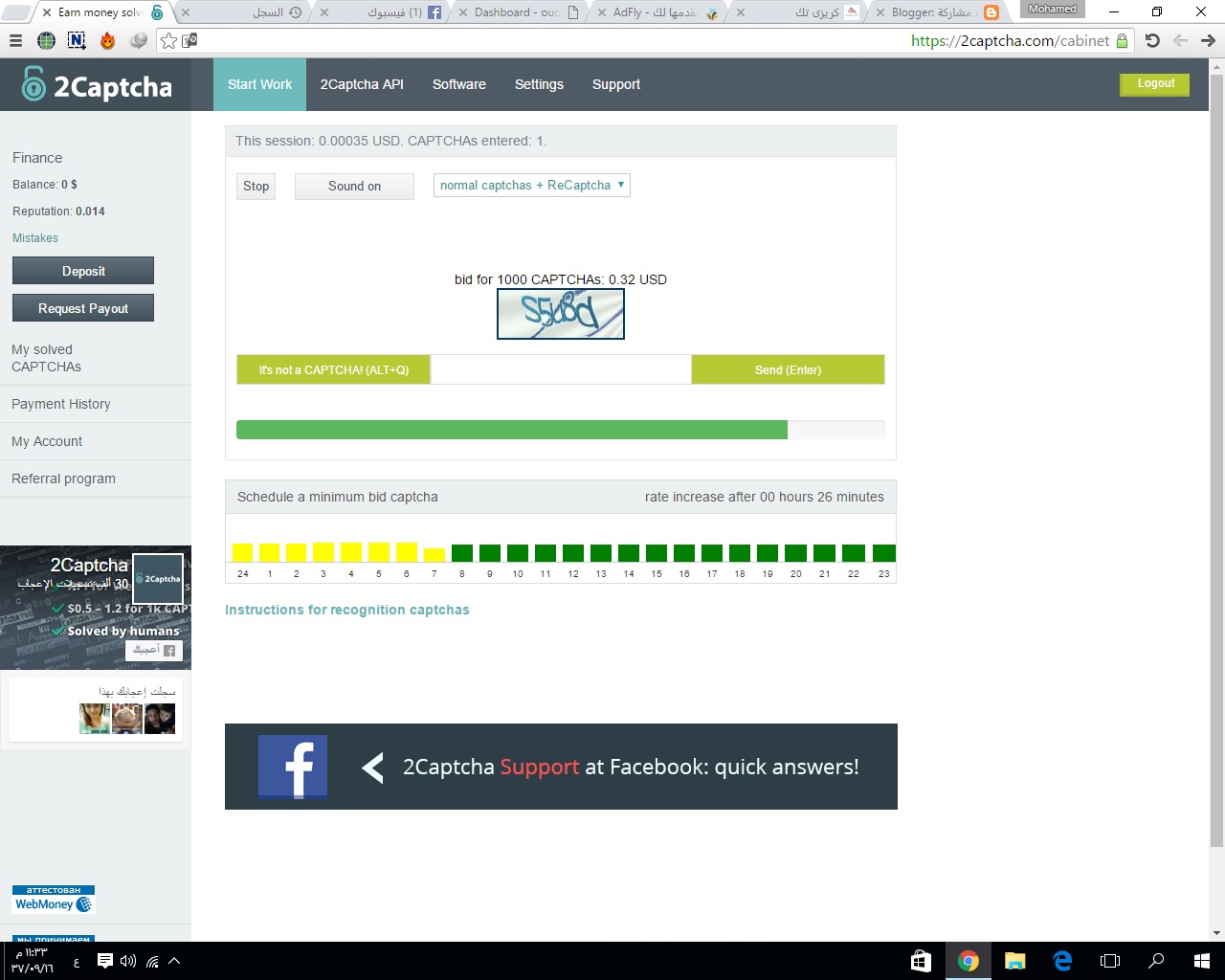Click the yellow schedule bar for hour 3
The width and height of the screenshot is (1225, 980).
coord(323,551)
